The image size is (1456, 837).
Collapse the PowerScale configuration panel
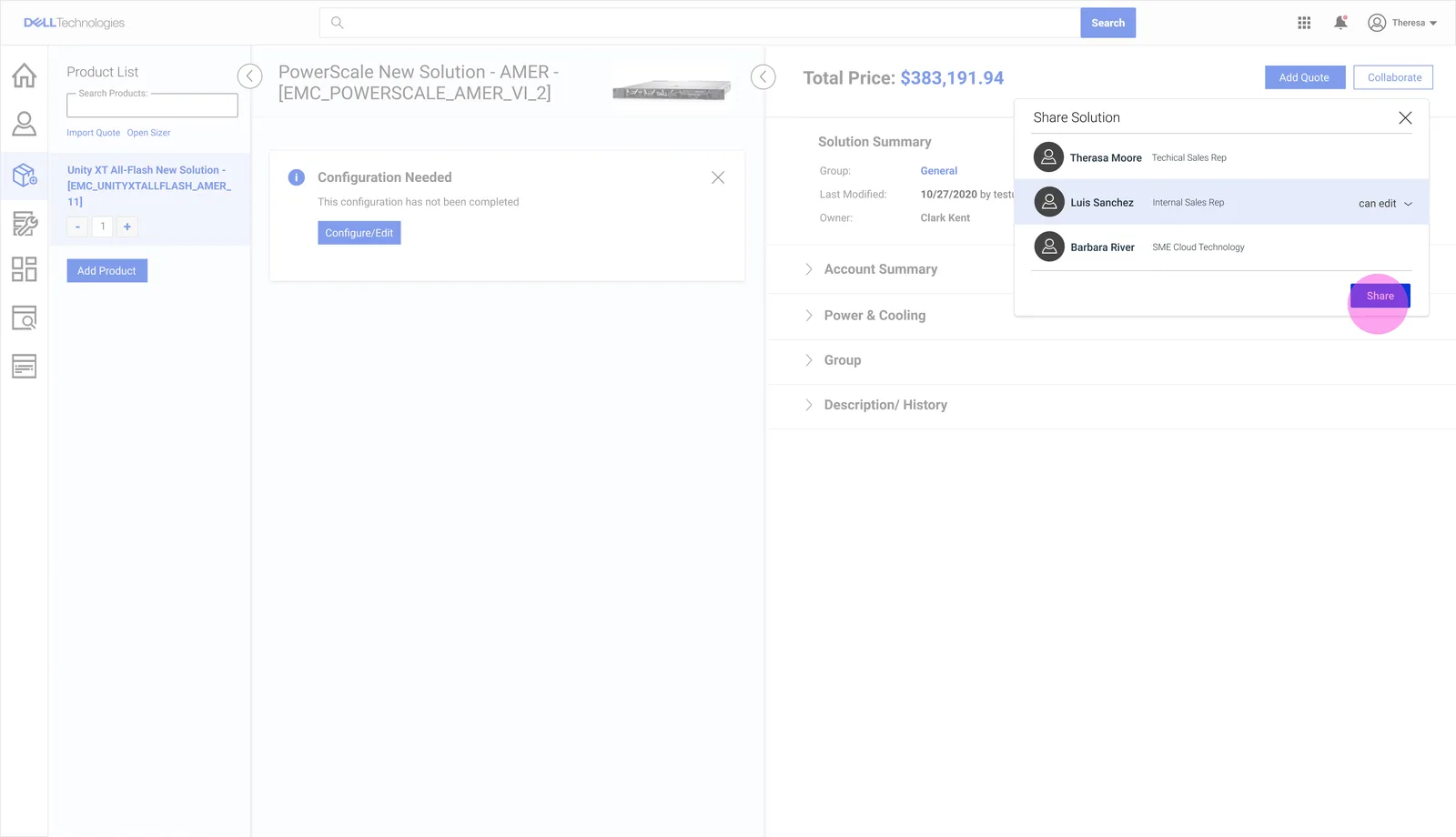763,77
